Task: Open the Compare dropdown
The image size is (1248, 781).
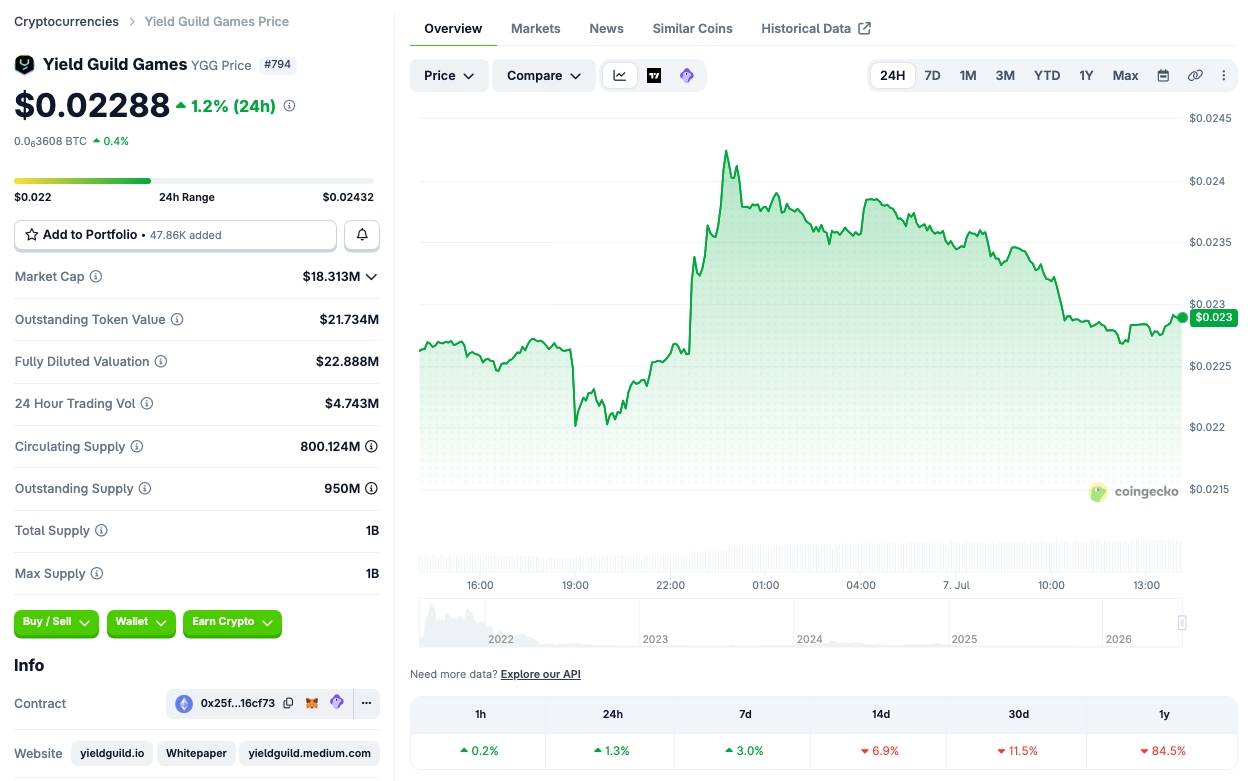Action: coord(544,75)
